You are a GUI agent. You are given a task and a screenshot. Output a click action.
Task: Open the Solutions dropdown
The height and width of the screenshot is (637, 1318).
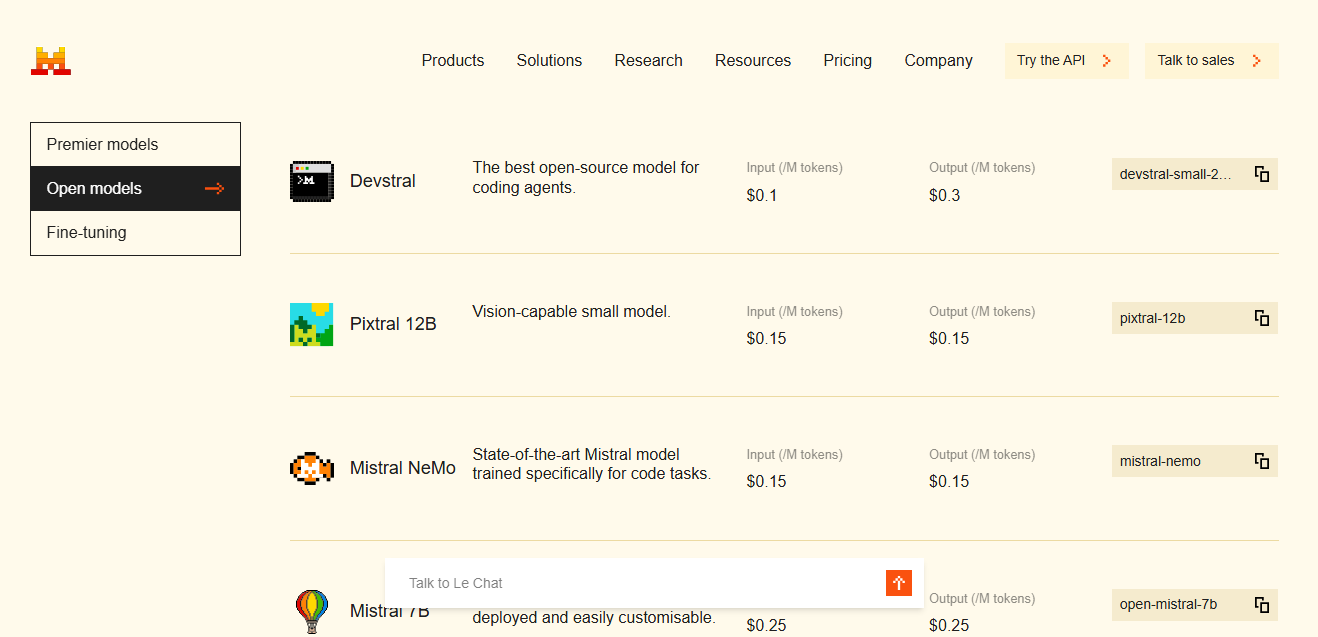point(549,60)
